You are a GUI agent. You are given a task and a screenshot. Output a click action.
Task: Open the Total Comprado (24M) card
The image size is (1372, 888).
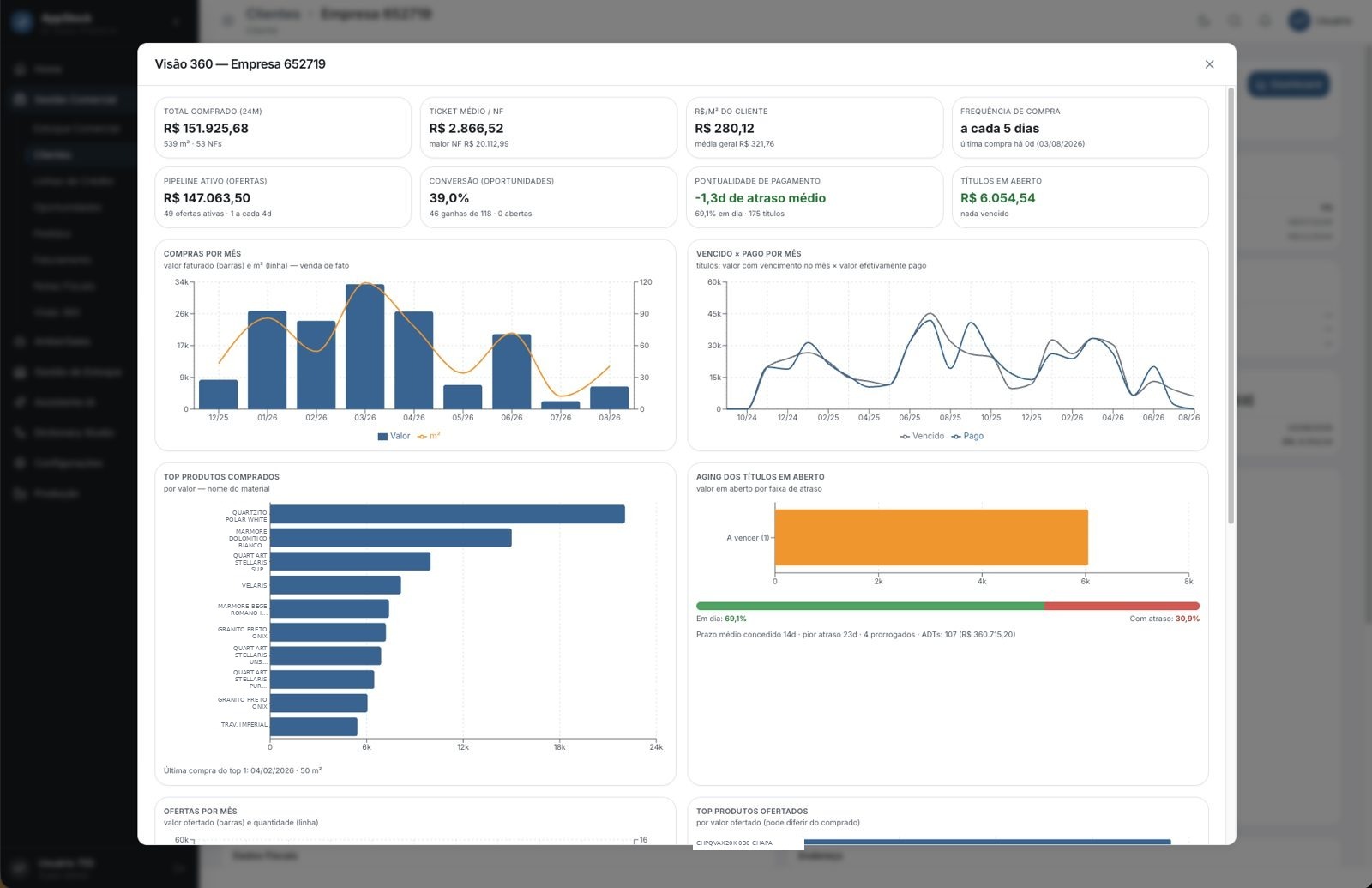point(283,128)
